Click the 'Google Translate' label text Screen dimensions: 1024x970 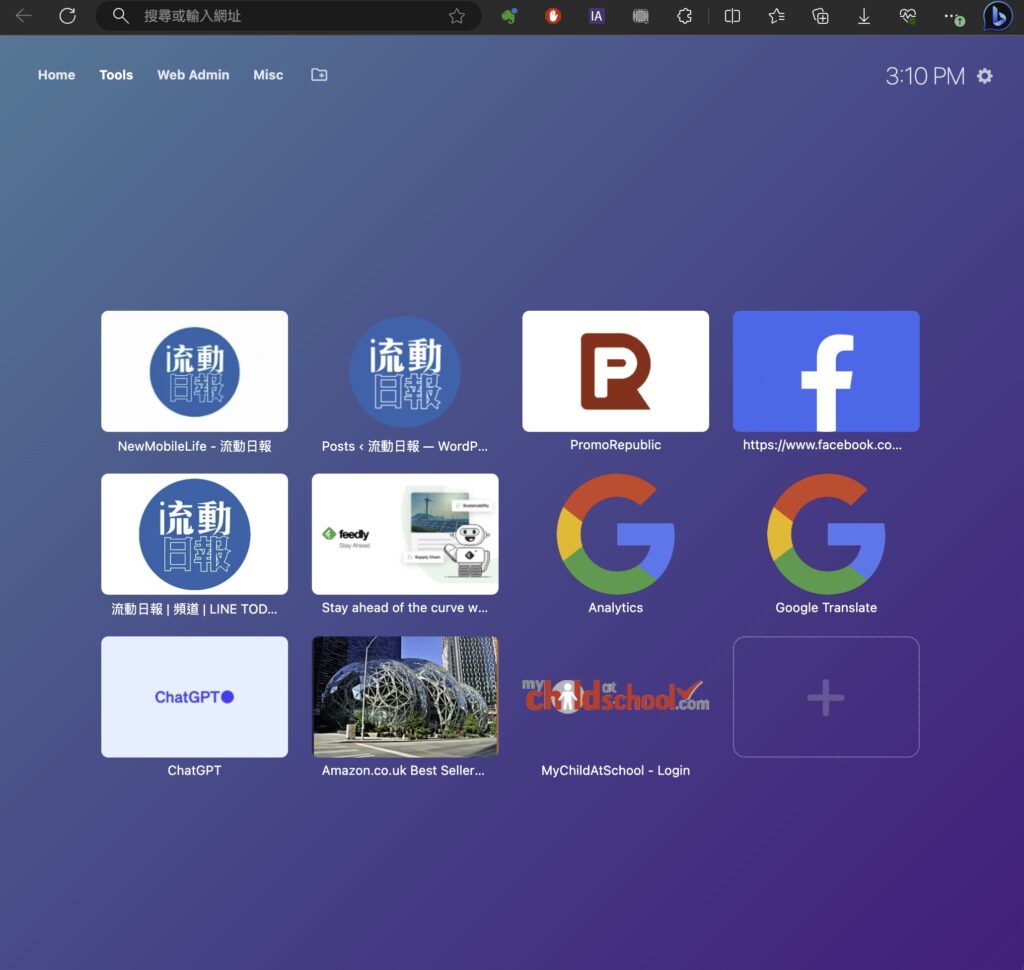pos(826,607)
